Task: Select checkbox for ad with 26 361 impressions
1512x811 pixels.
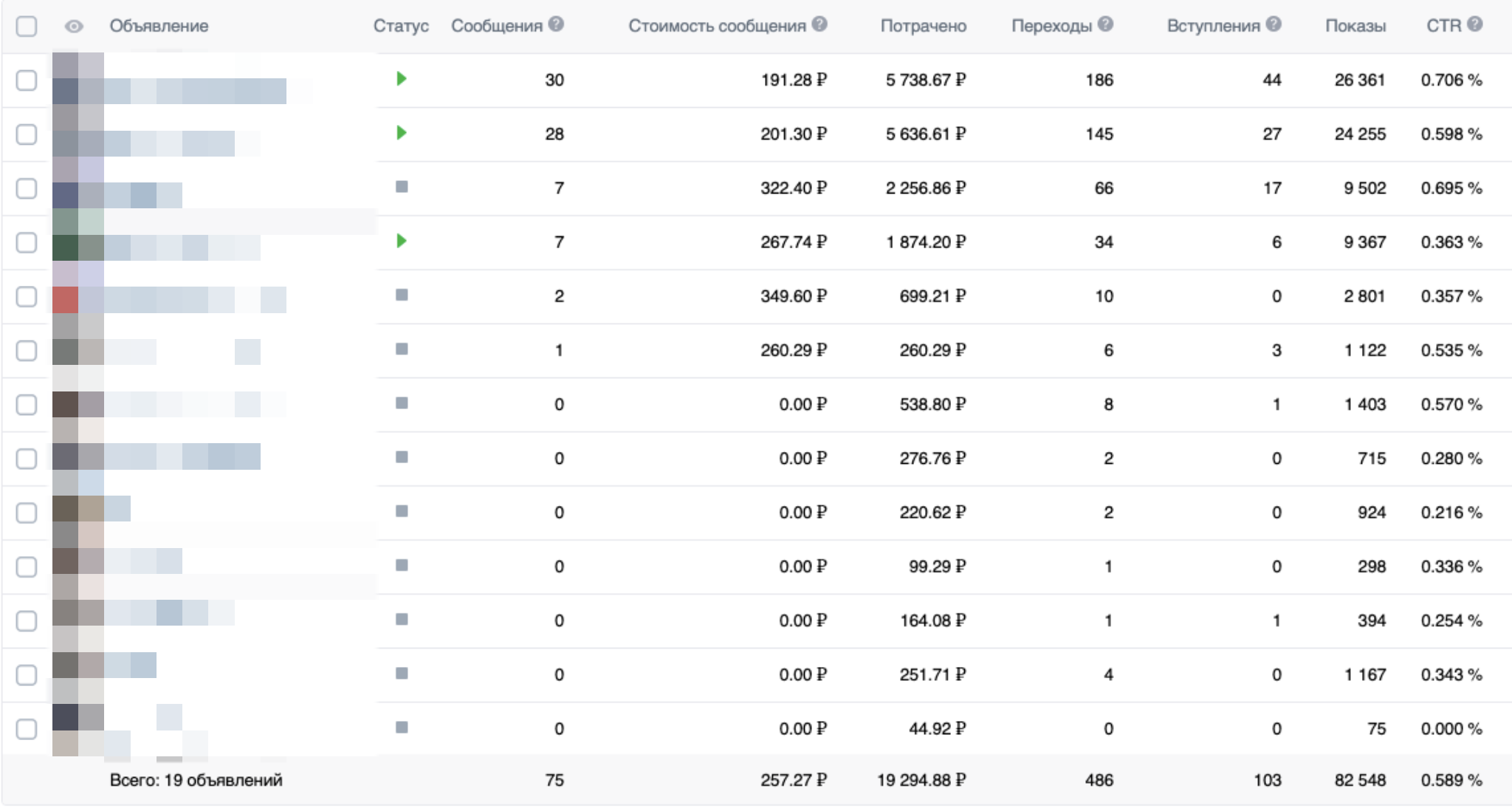Action: (27, 80)
